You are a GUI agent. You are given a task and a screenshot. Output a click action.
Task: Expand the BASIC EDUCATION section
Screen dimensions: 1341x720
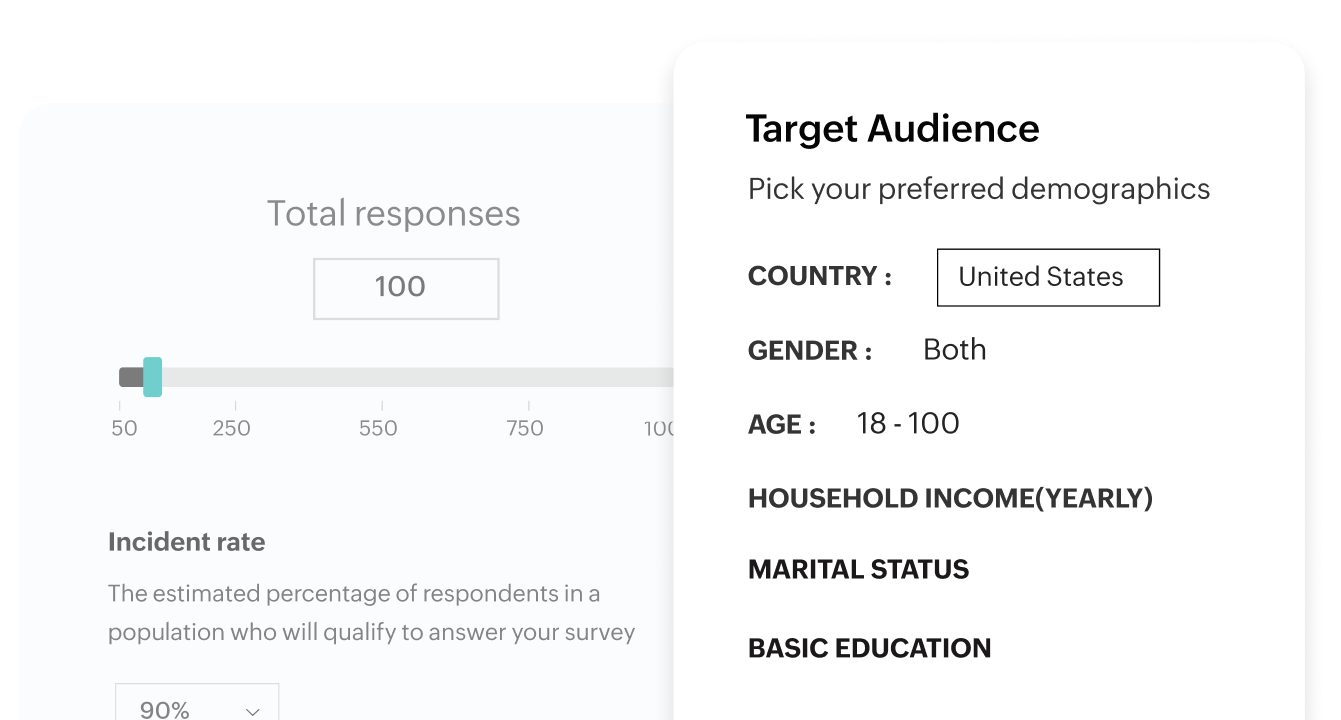coord(869,647)
